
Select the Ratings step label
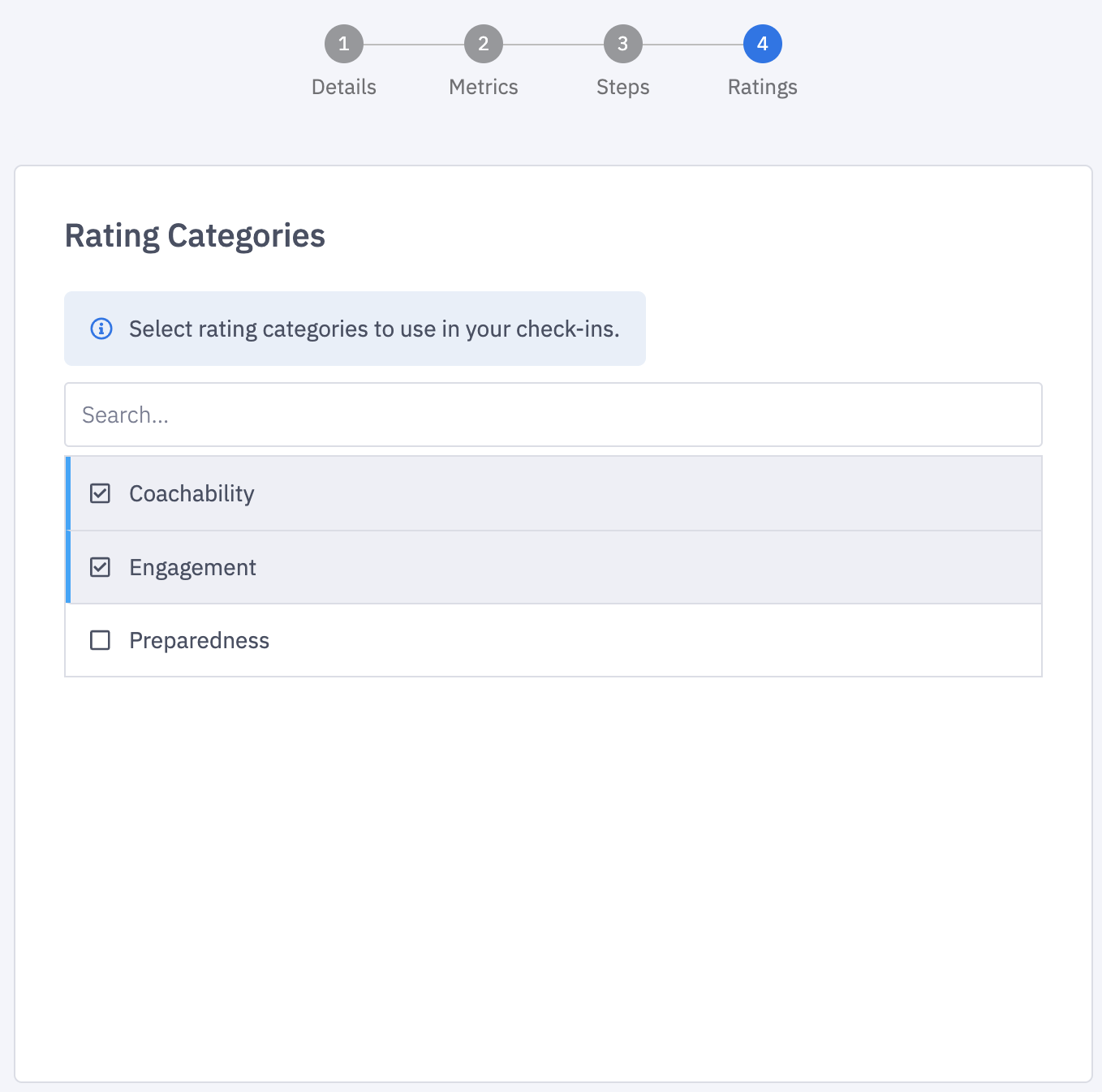point(763,87)
